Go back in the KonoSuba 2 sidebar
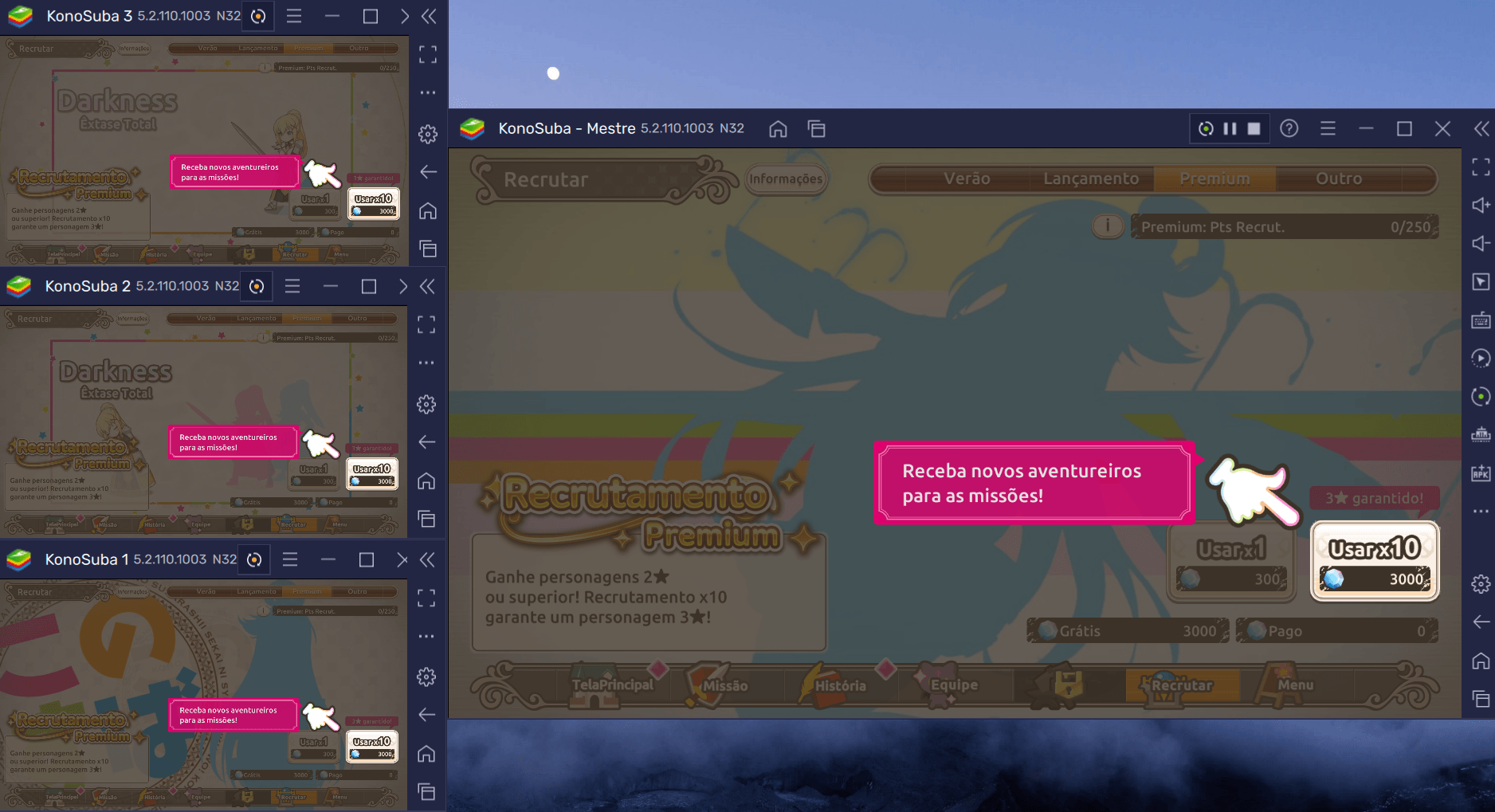This screenshot has height=812, width=1495. coord(426,441)
